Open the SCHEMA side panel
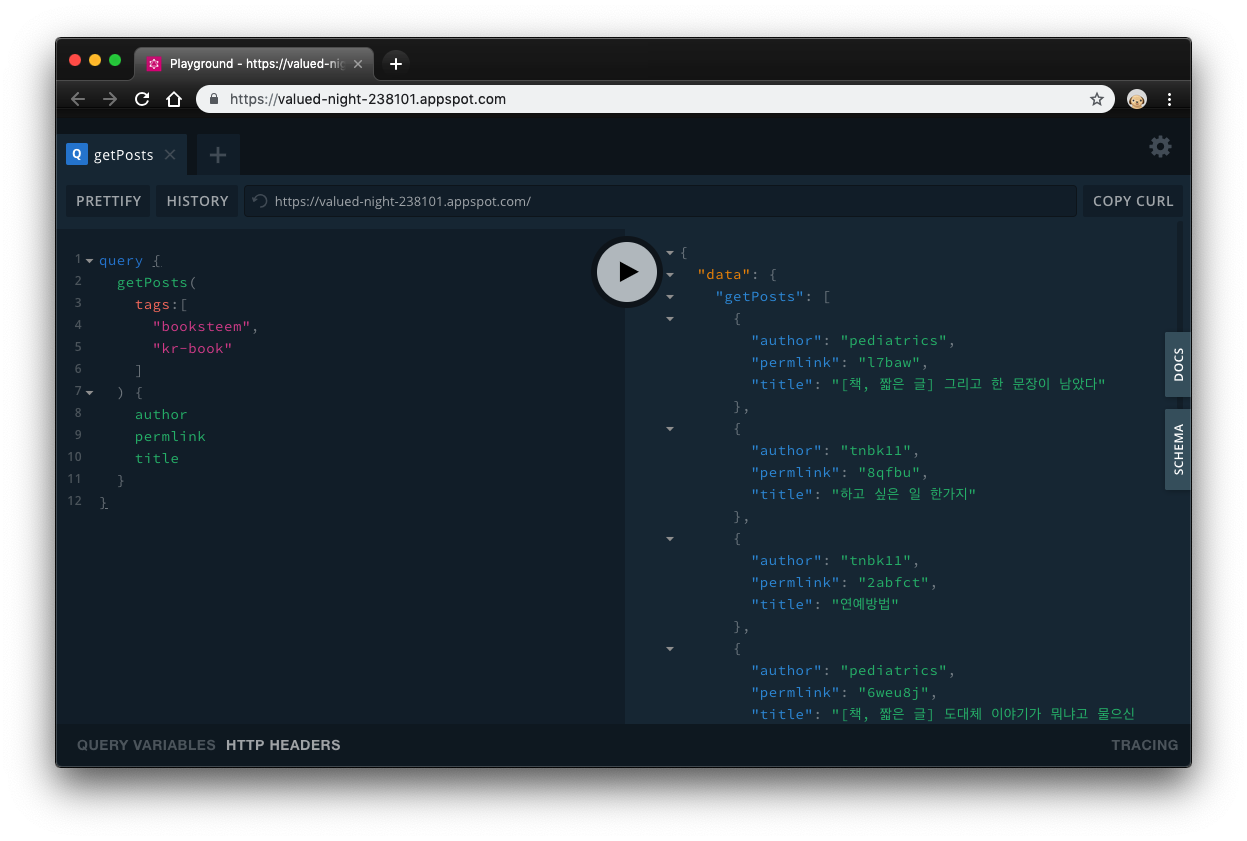The height and width of the screenshot is (841, 1247). 1178,450
